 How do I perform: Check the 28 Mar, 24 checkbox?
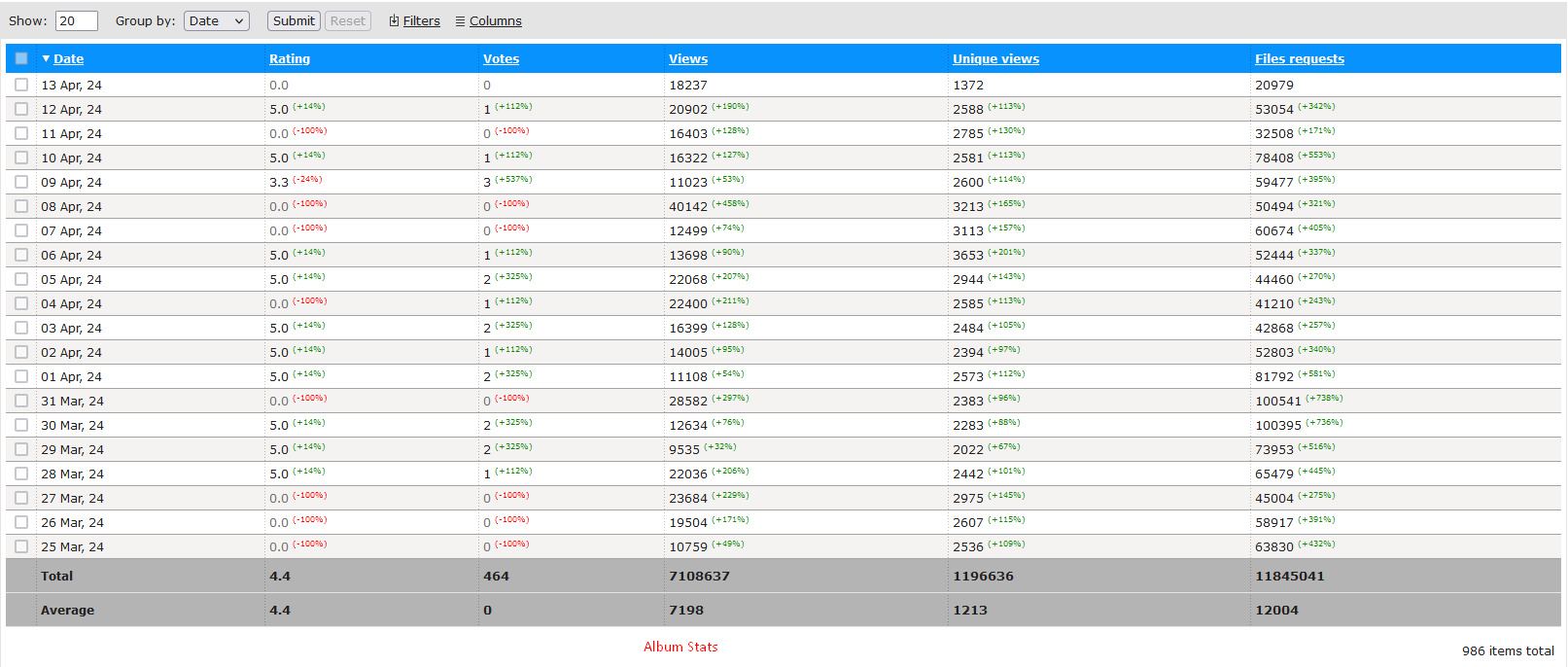[21, 474]
